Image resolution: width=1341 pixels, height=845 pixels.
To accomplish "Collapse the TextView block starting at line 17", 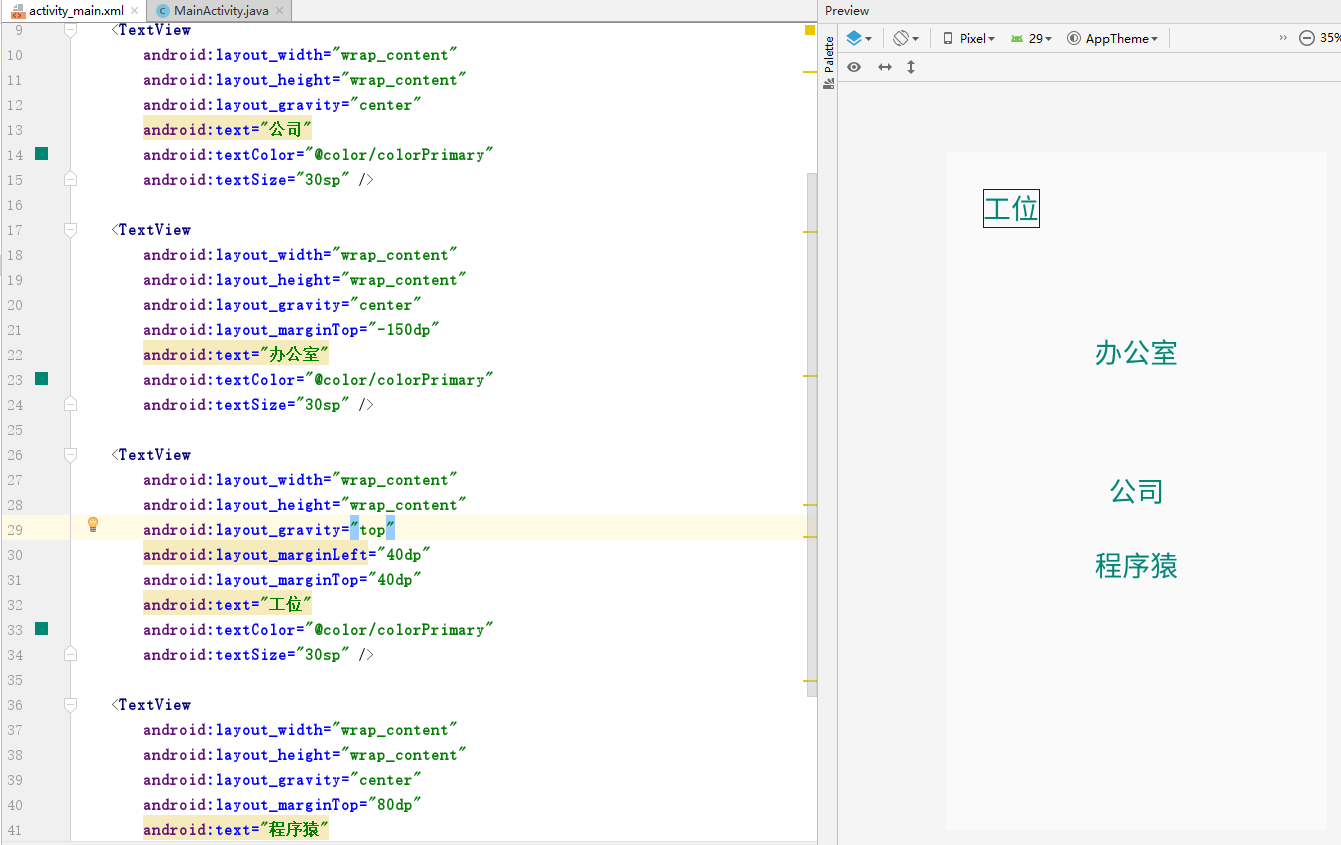I will coord(70,230).
